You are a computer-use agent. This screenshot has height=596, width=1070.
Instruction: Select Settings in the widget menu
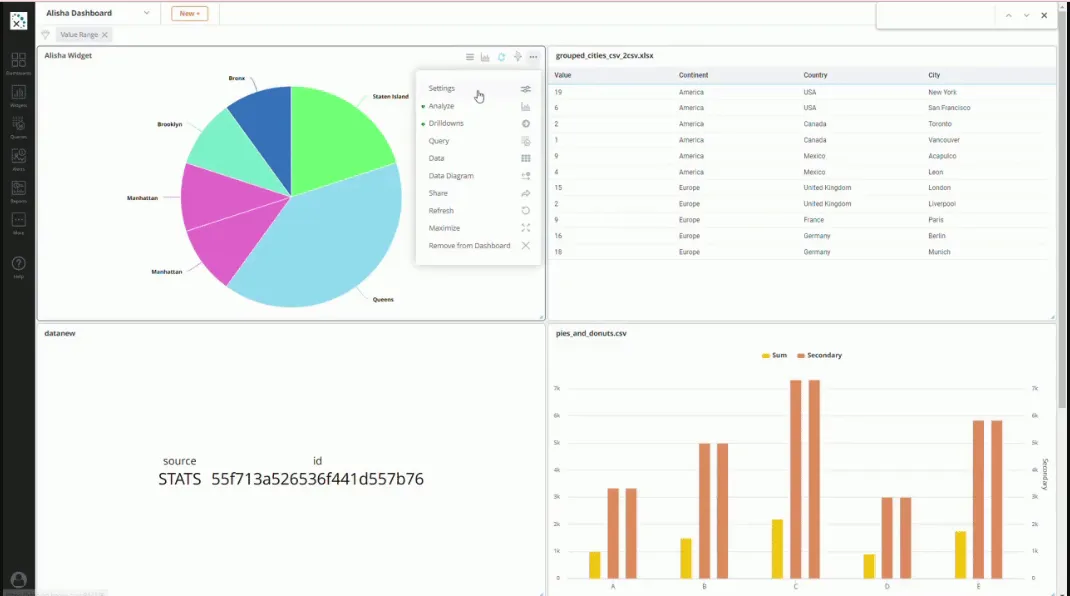click(x=442, y=89)
